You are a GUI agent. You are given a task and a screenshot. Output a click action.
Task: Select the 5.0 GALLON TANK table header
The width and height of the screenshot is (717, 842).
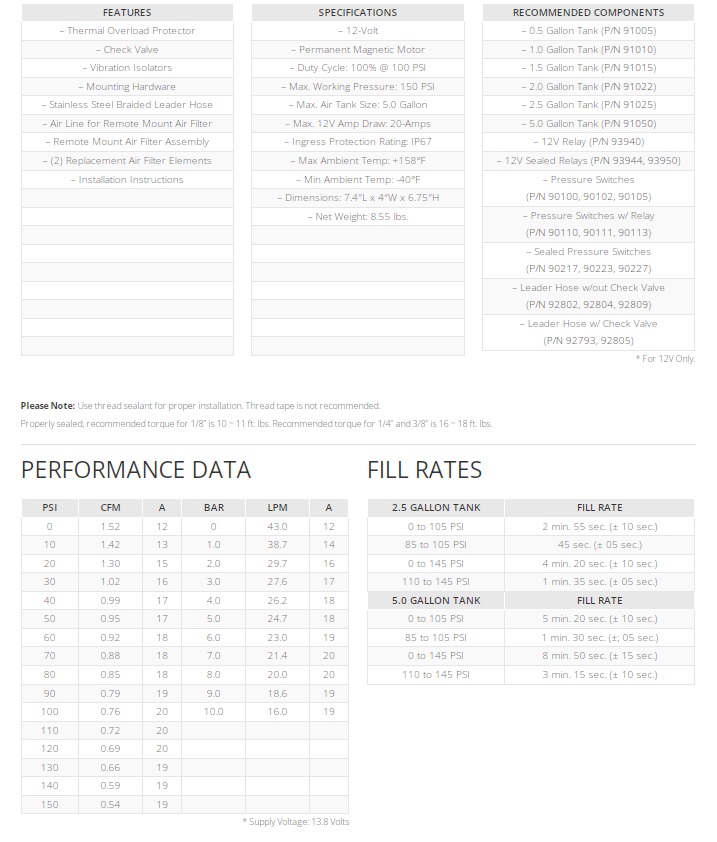(x=436, y=601)
